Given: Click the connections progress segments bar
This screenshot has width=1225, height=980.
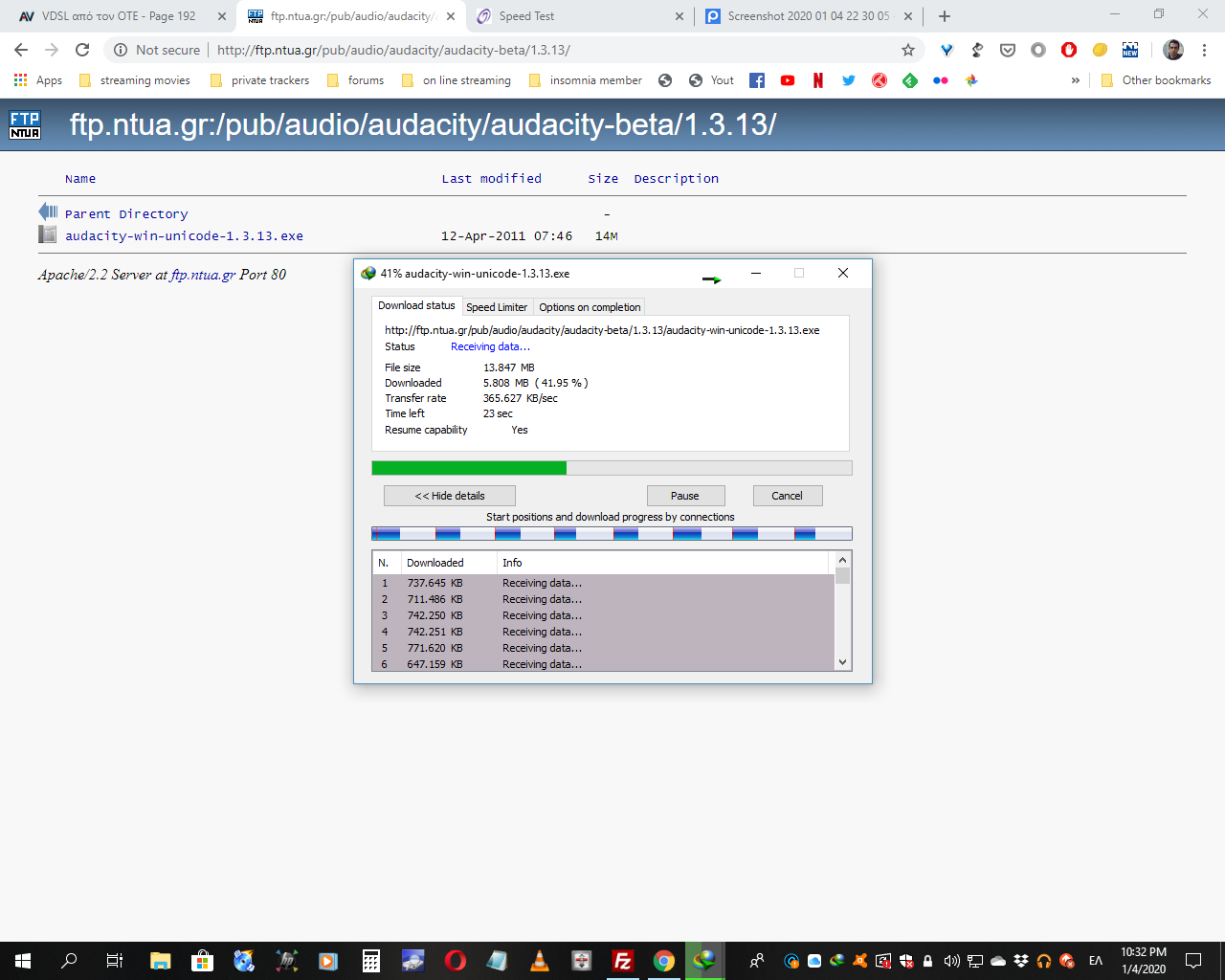Looking at the screenshot, I should coord(612,534).
